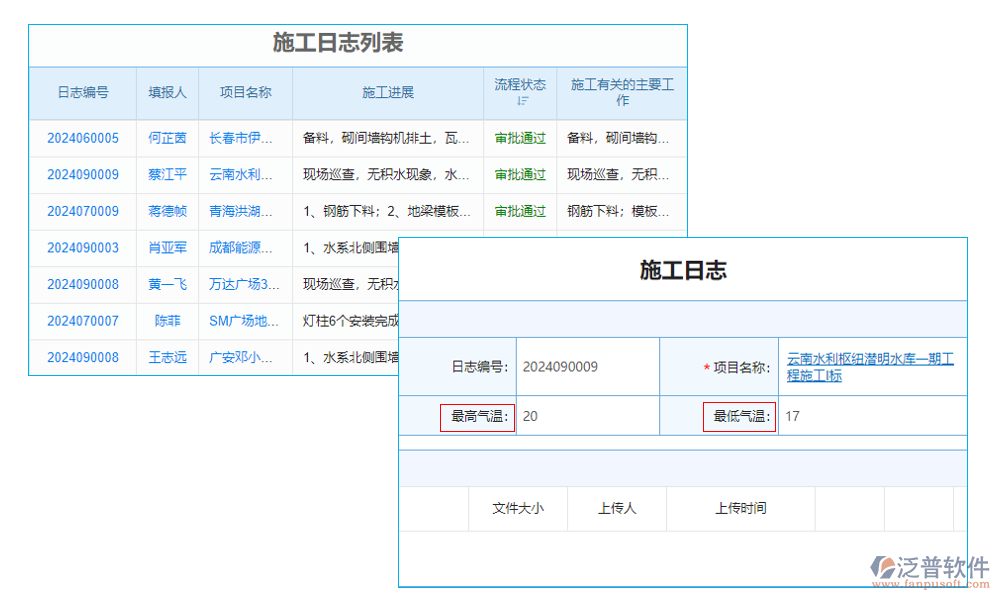Select filler name 蔡江平
Image resolution: width=1000 pixels, height=600 pixels.
tap(166, 174)
